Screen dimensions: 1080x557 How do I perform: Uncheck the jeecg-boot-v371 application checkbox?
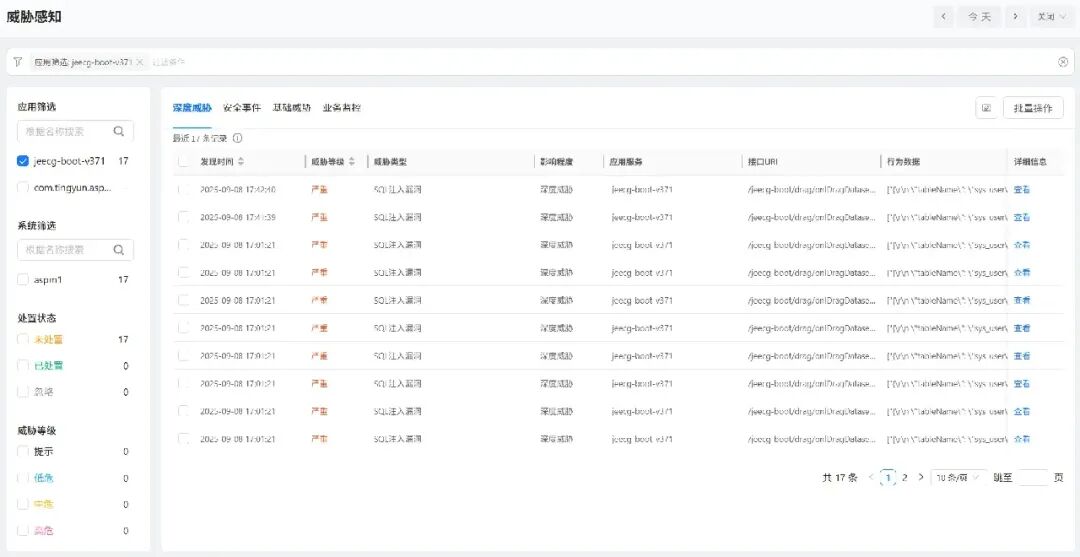click(x=23, y=161)
